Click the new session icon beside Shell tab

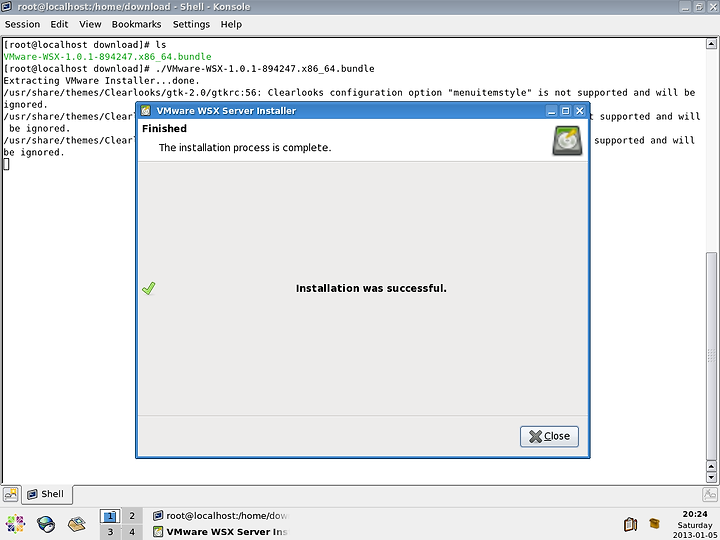click(11, 494)
